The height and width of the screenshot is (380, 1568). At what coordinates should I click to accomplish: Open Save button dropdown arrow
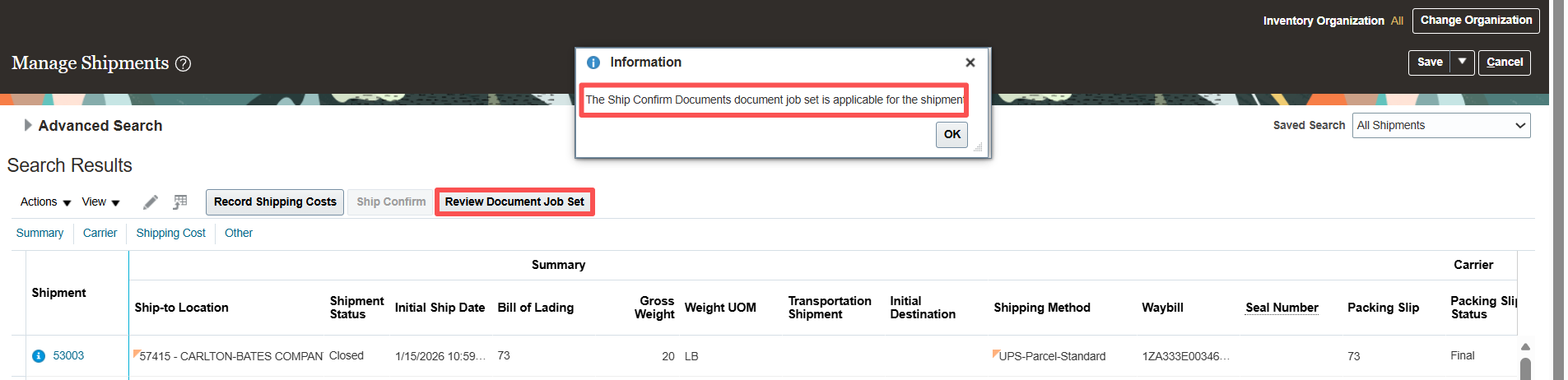point(1462,62)
